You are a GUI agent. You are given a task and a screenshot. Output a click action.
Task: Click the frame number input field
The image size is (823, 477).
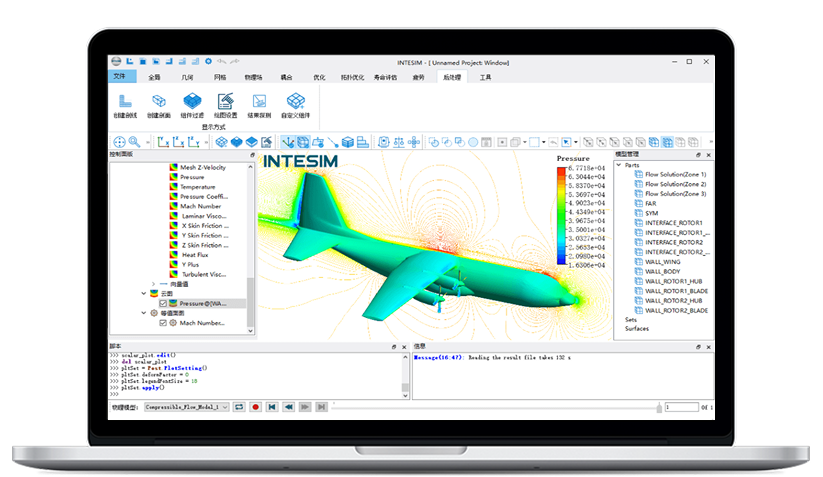click(681, 407)
